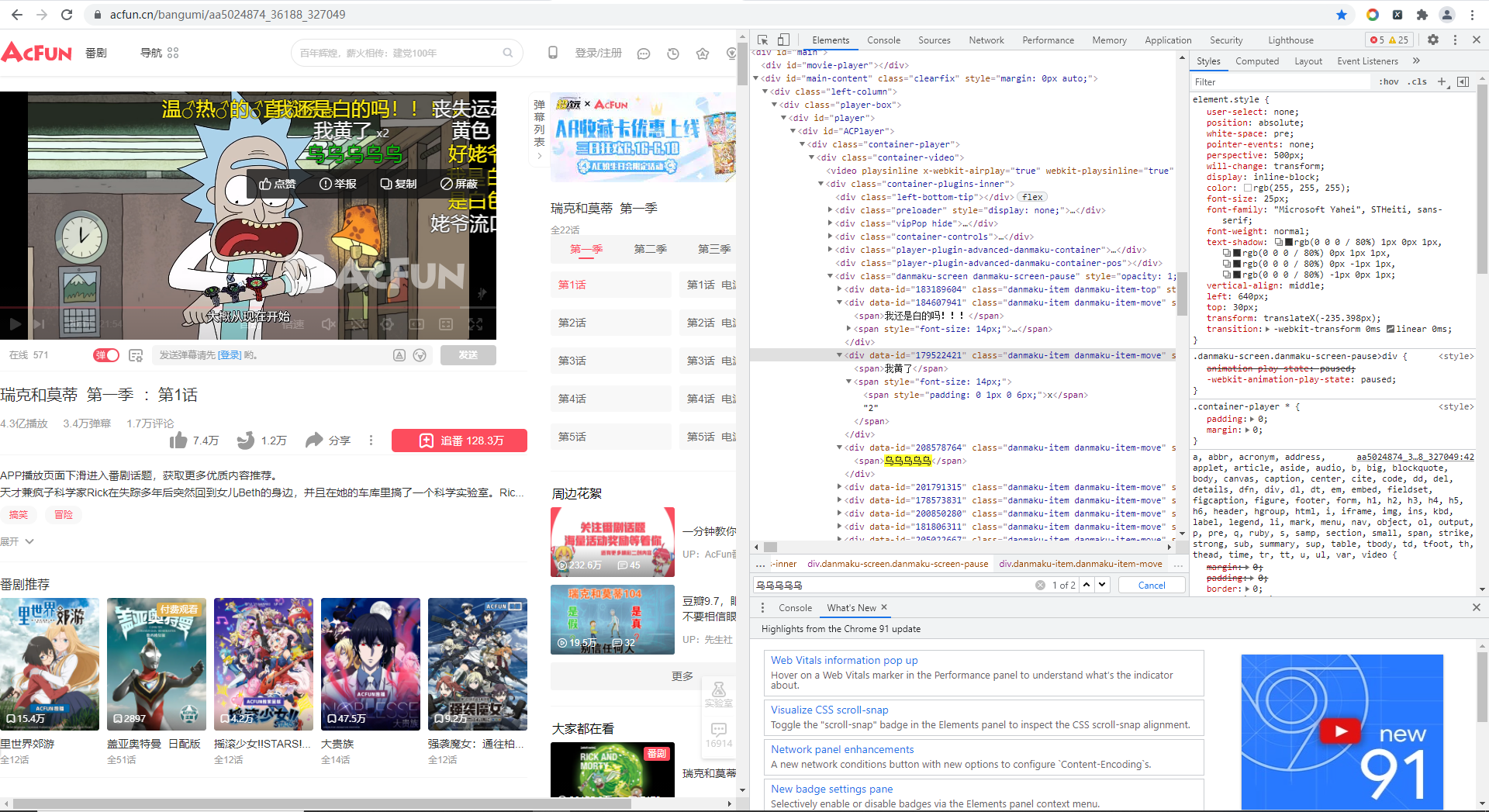Select the 第二季 season tab
This screenshot has width=1489, height=812.
pyautogui.click(x=650, y=249)
